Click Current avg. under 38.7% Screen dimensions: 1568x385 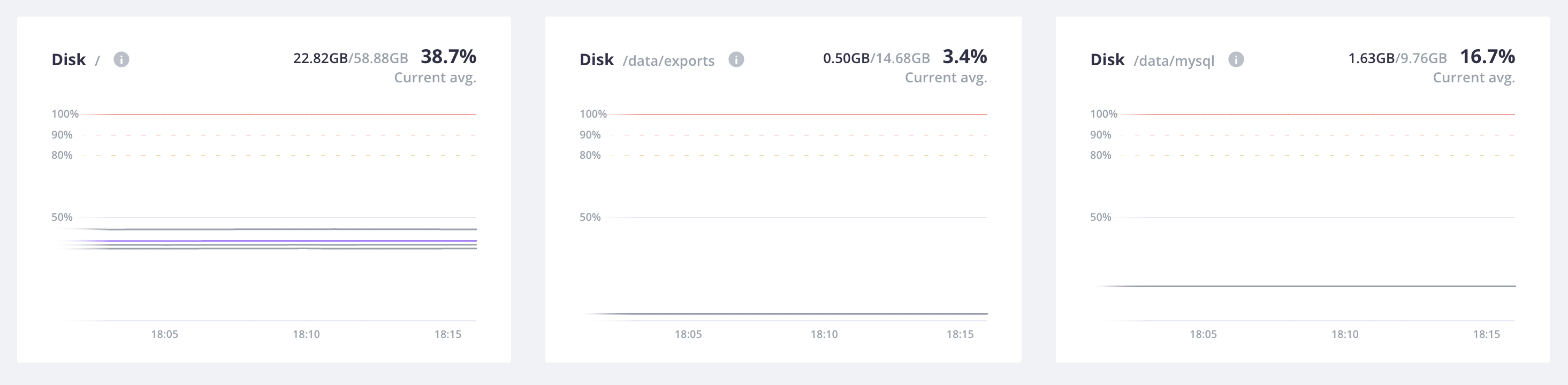pyautogui.click(x=435, y=78)
